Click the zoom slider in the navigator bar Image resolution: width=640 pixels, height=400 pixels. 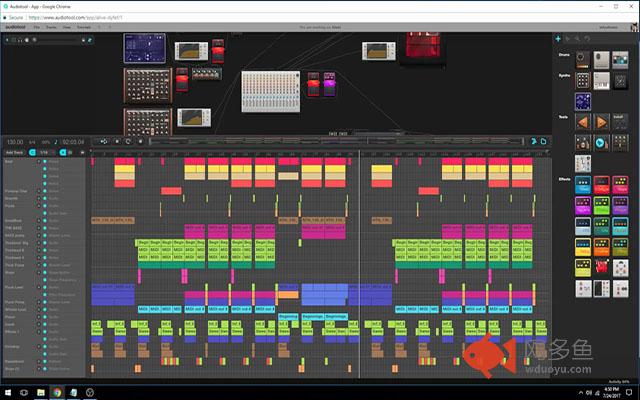click(x=58, y=40)
